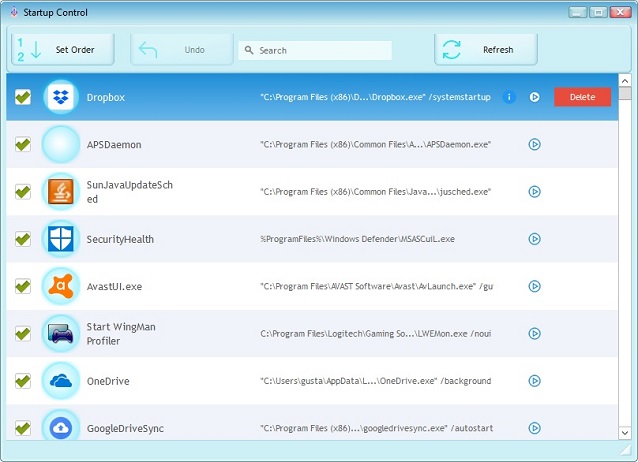The image size is (638, 462).
Task: Click the magnifier icon in the Search box
Action: click(249, 50)
